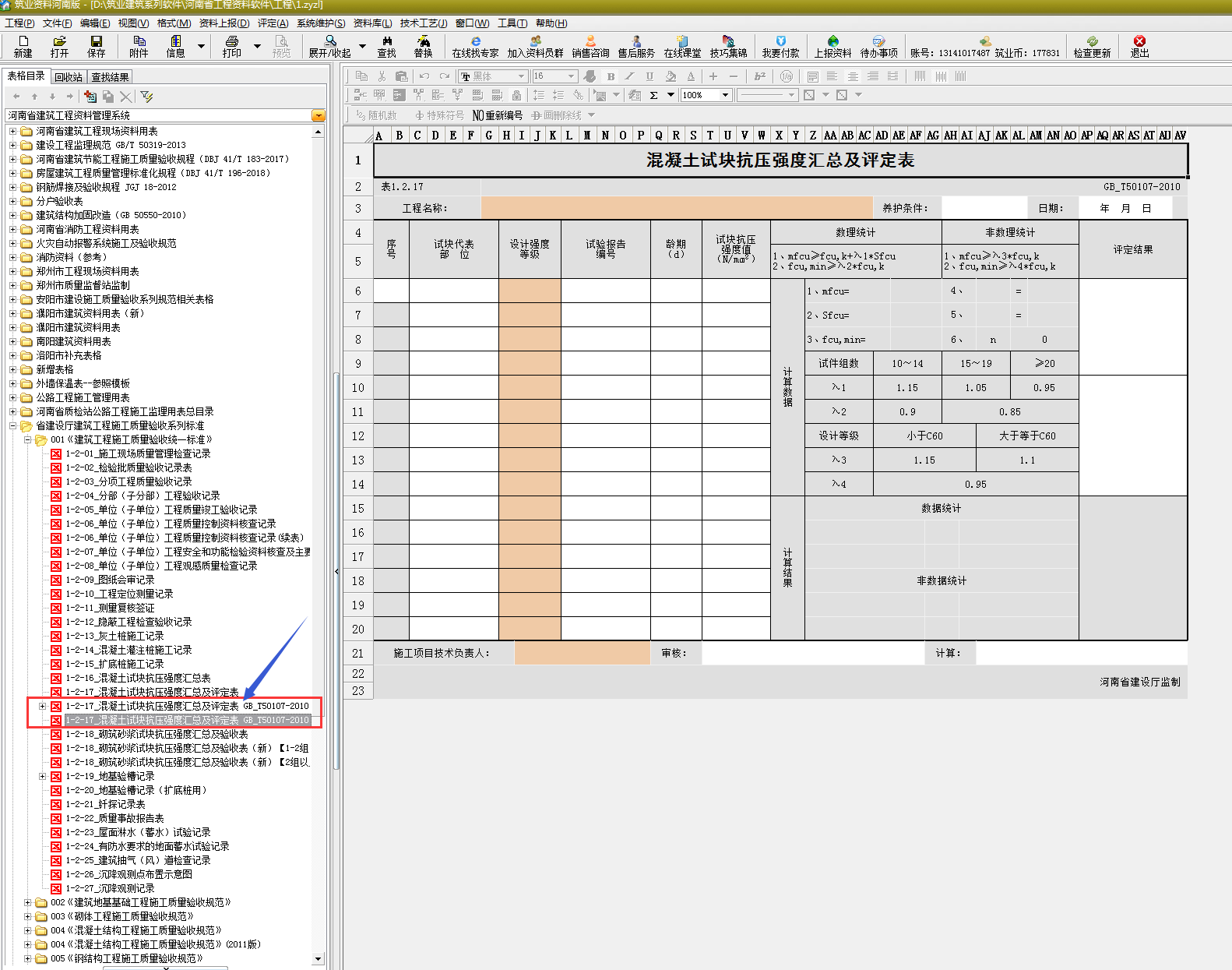Viewport: 1232px width, 970px height.
Task: Click the NO重新编号 button
Action: 498,115
